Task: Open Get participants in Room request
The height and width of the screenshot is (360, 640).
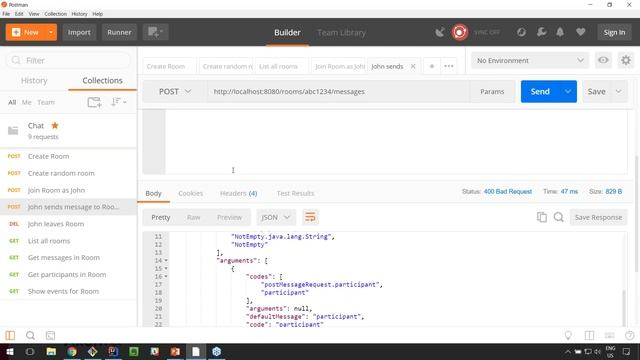Action: 69,275
